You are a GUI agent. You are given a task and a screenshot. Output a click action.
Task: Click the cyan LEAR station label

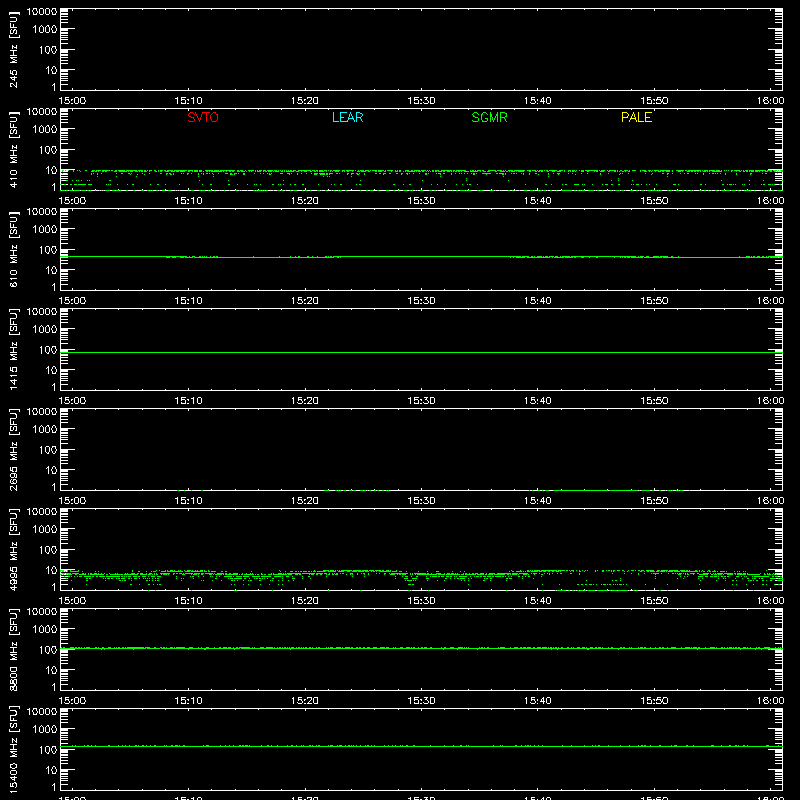tap(347, 117)
